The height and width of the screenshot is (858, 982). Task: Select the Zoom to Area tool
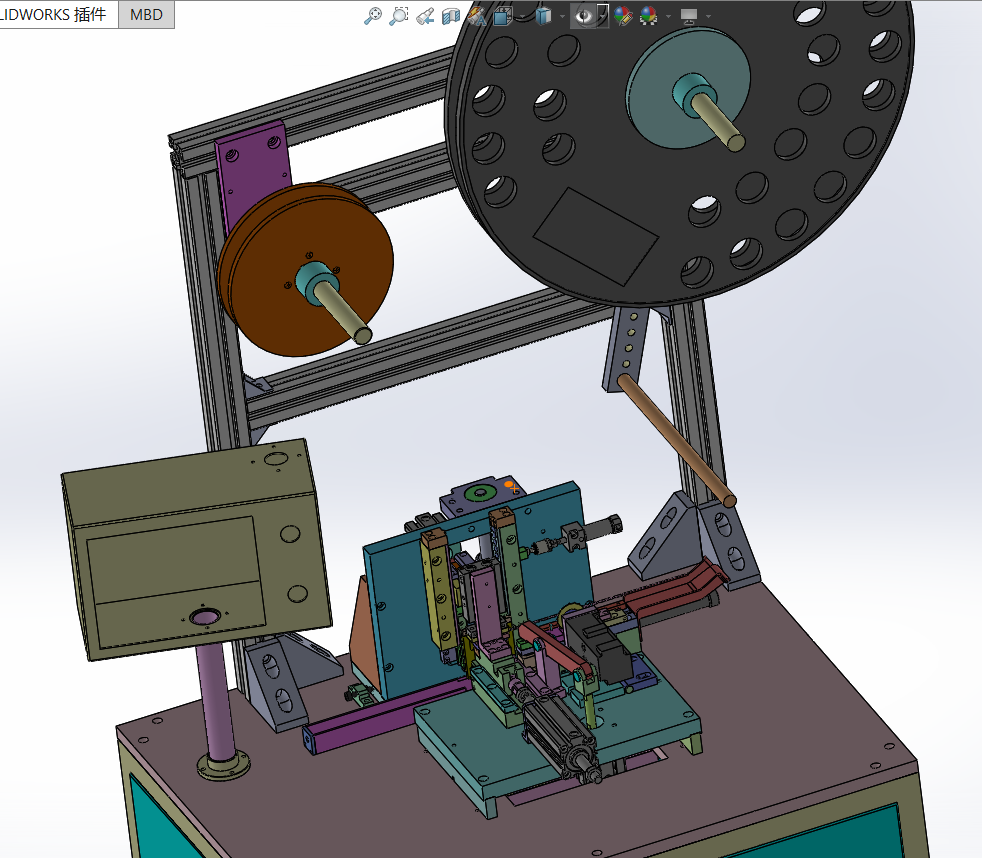pos(398,16)
